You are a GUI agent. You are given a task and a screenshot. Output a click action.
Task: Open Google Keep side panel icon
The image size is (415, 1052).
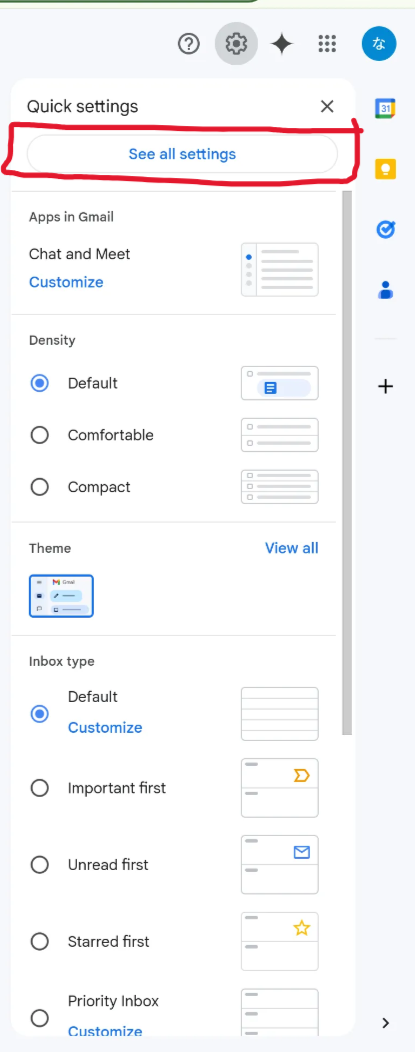point(385,169)
